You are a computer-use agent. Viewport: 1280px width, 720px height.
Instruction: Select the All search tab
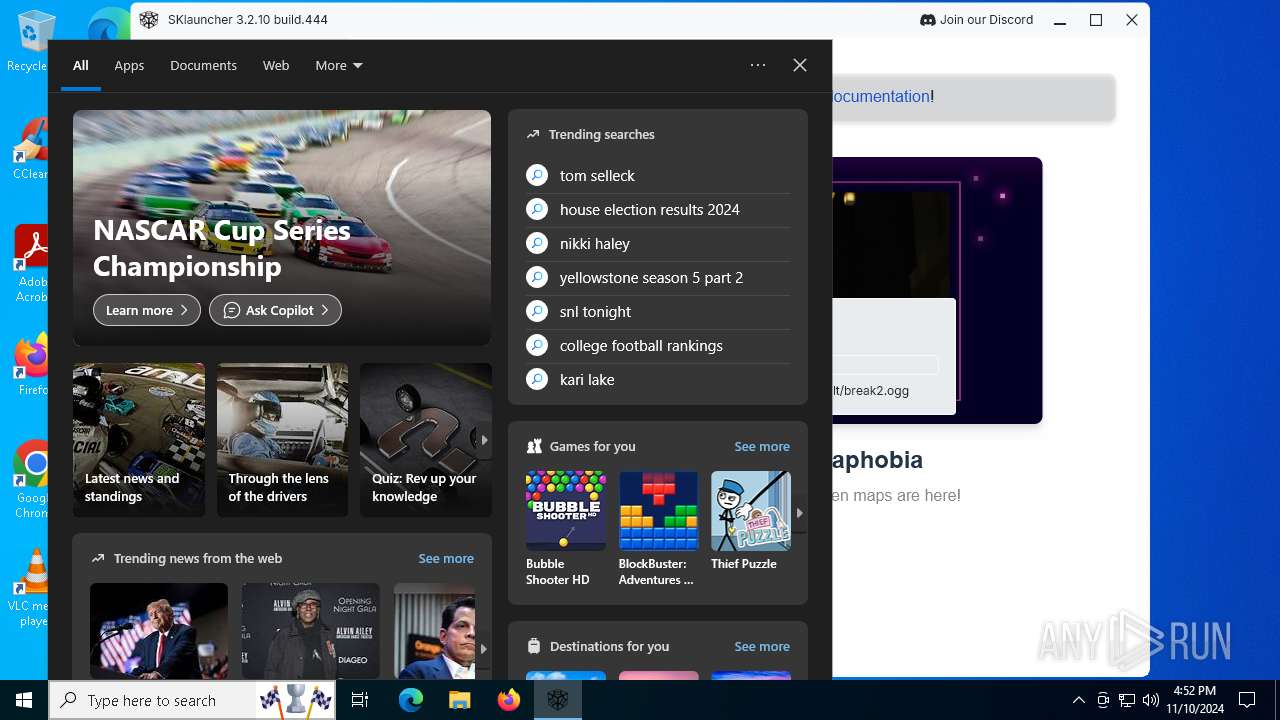click(81, 65)
